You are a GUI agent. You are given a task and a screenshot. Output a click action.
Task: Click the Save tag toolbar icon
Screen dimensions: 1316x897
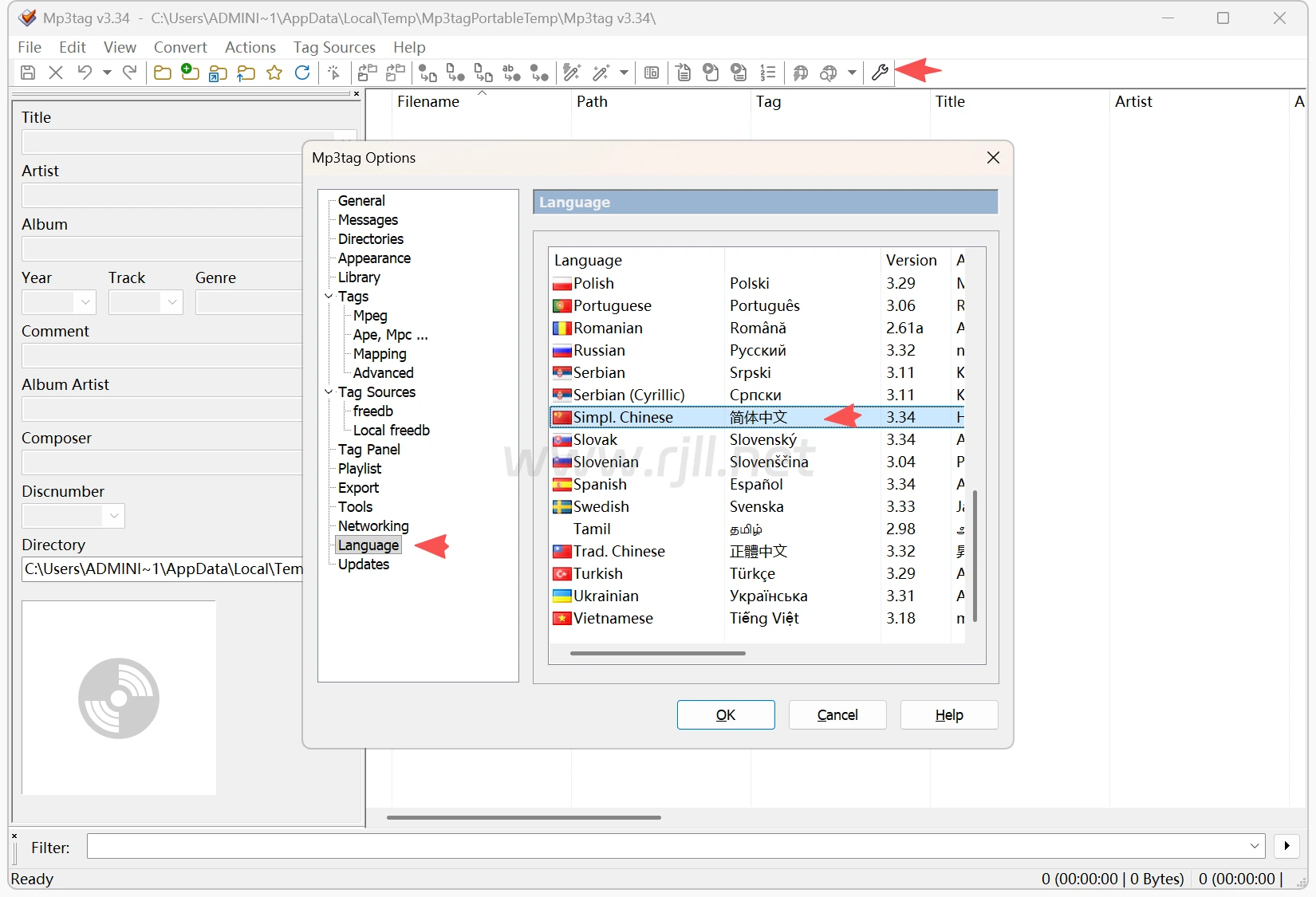click(28, 73)
